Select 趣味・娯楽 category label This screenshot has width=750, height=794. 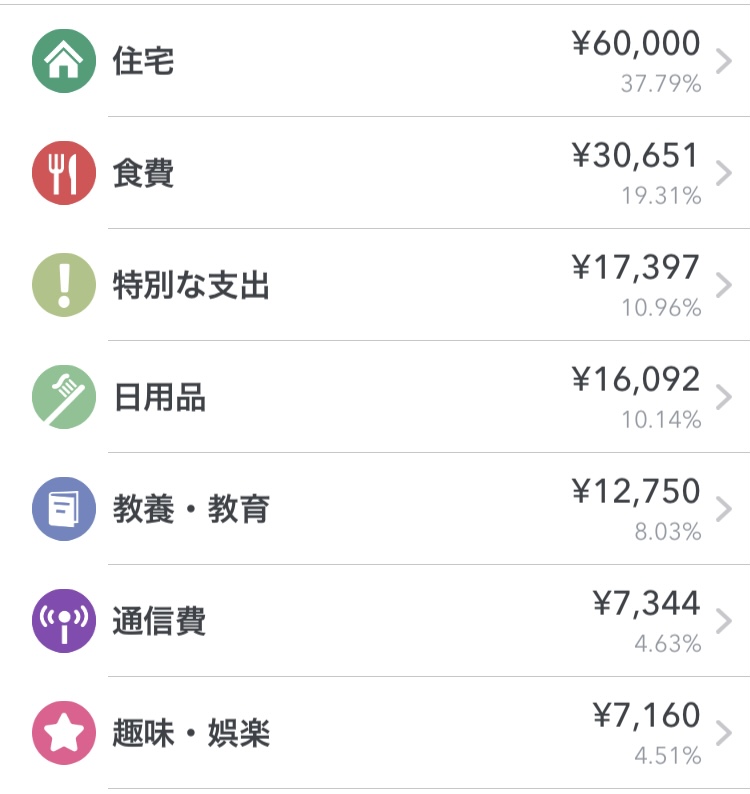tap(191, 734)
